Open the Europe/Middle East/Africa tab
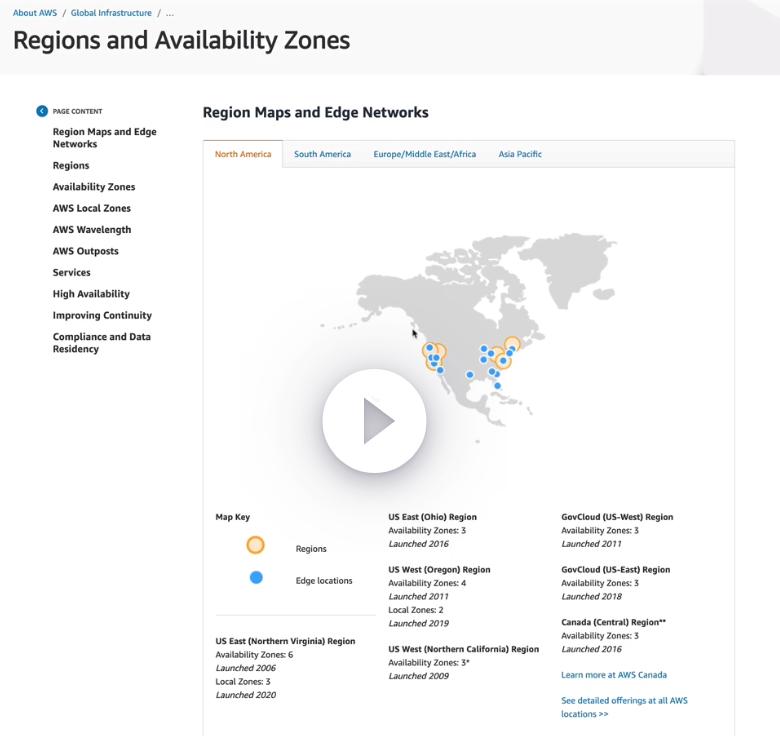This screenshot has height=736, width=780. tap(424, 154)
